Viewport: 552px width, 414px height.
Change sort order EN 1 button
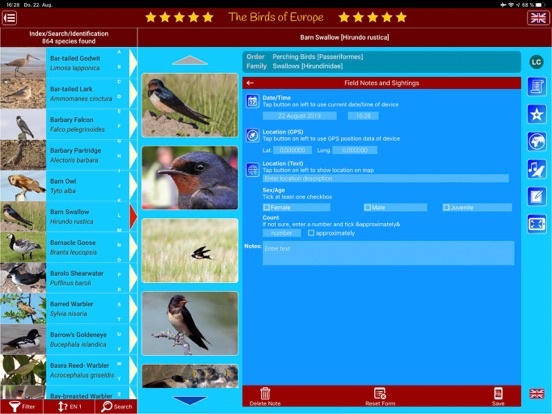[x=69, y=407]
